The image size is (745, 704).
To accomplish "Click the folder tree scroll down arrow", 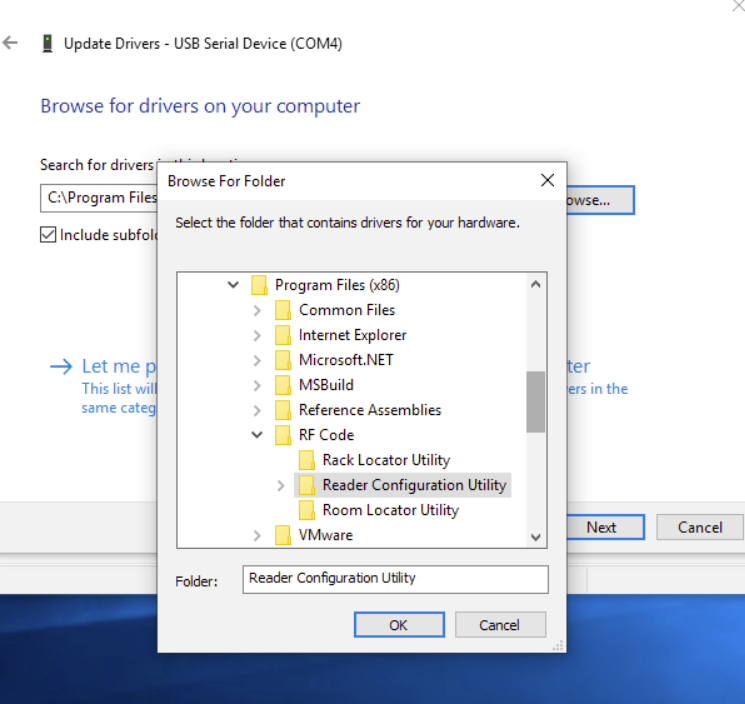I will coord(536,537).
